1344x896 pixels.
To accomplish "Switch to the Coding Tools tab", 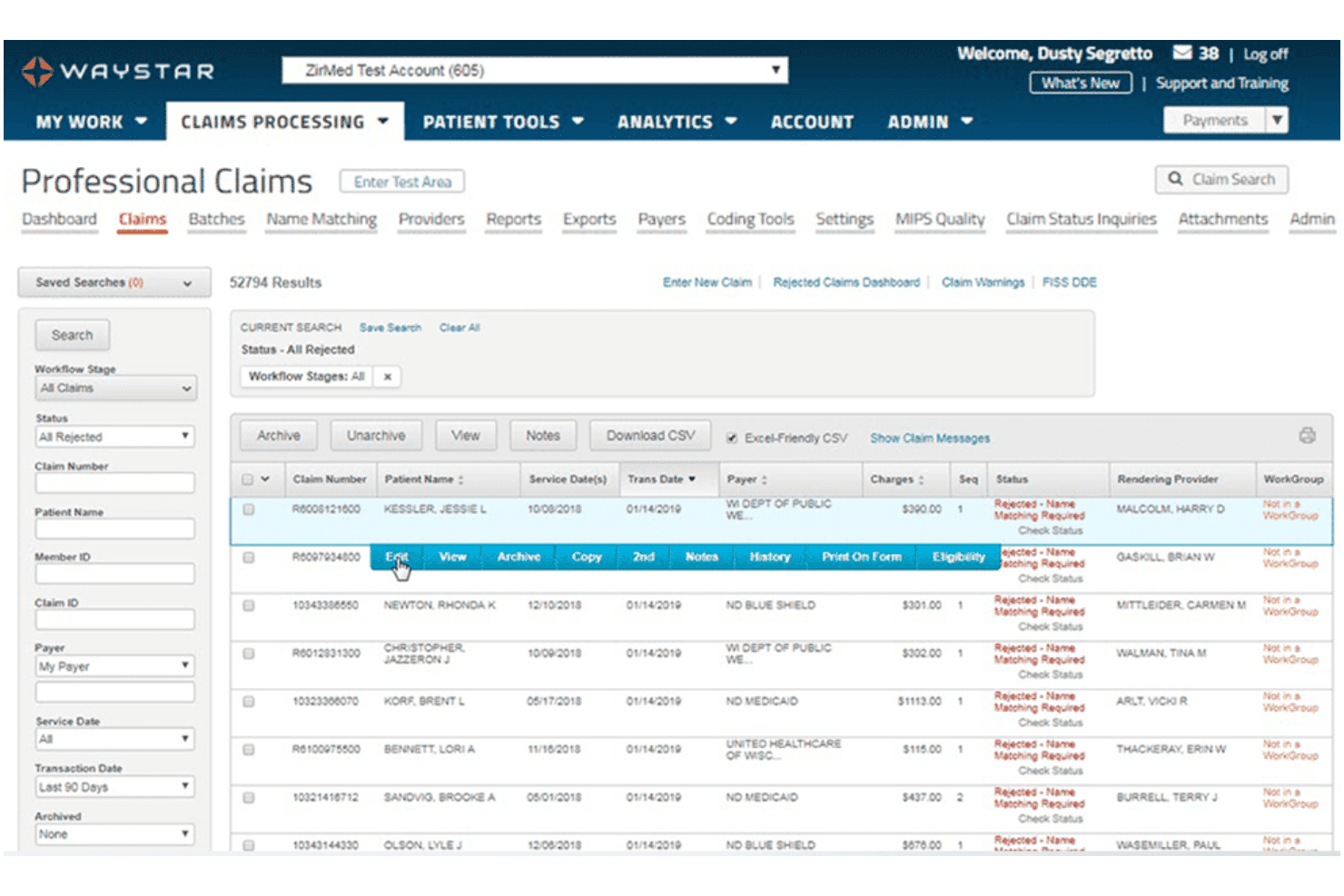I will click(x=750, y=220).
